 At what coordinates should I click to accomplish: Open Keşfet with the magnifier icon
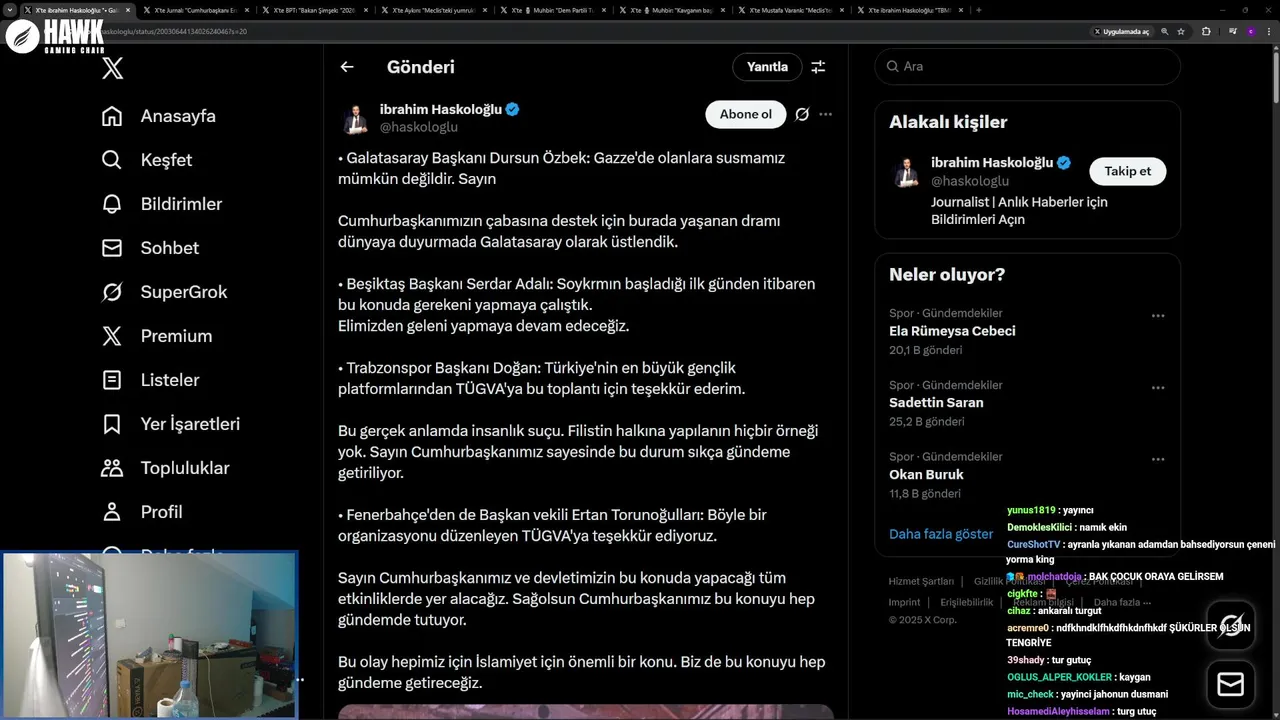(x=112, y=160)
